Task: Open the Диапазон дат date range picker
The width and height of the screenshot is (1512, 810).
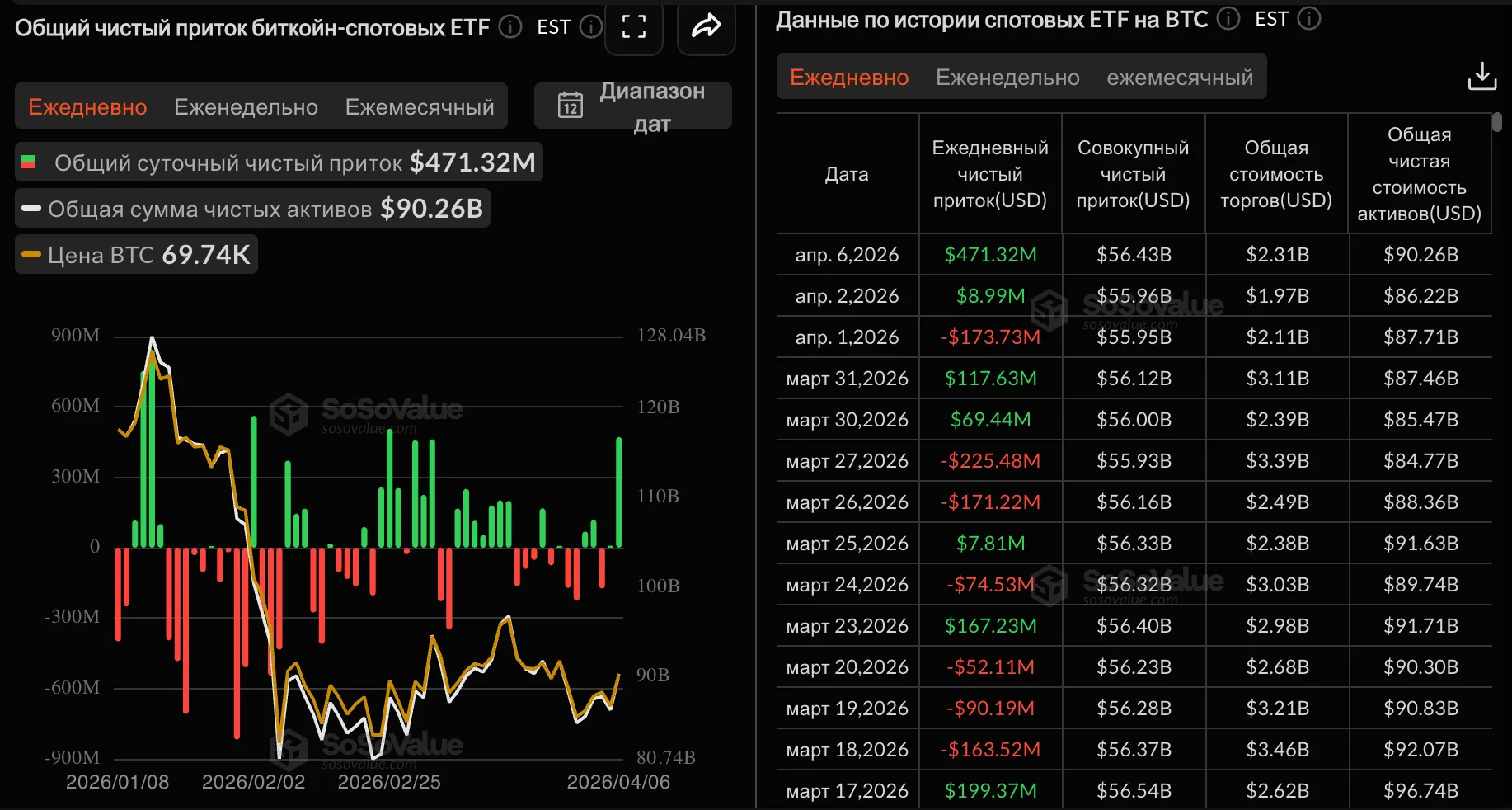Action: [x=650, y=106]
